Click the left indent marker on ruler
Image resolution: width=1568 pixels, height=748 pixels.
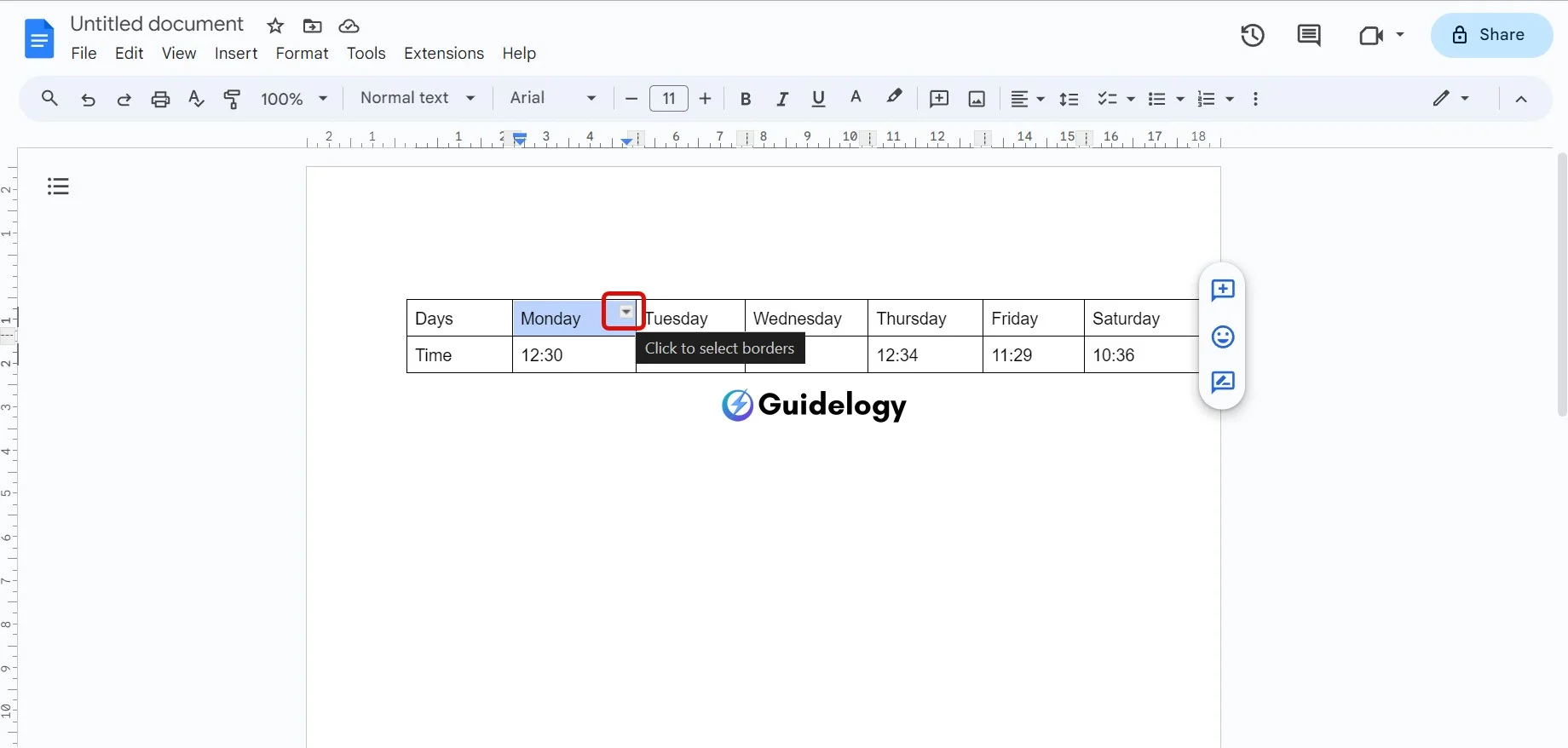pyautogui.click(x=520, y=141)
